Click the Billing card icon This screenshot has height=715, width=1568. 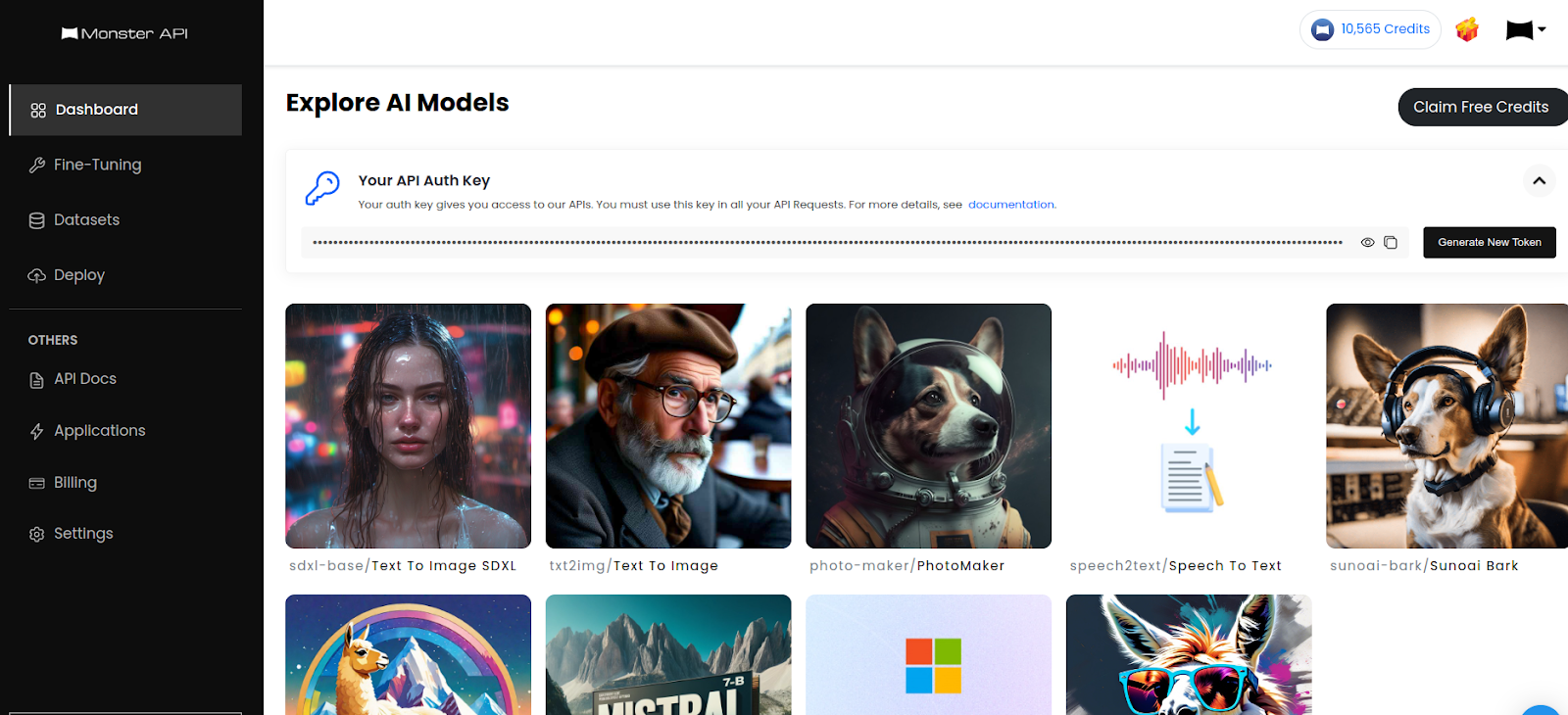[37, 484]
